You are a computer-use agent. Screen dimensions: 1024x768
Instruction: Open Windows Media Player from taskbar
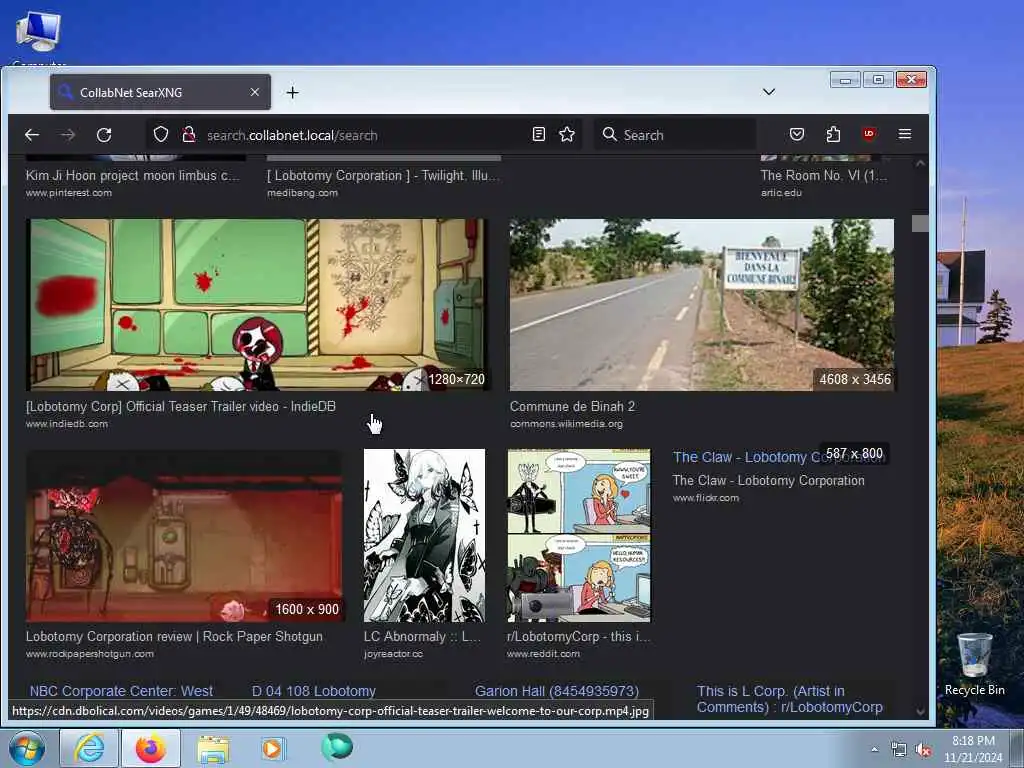coord(273,748)
